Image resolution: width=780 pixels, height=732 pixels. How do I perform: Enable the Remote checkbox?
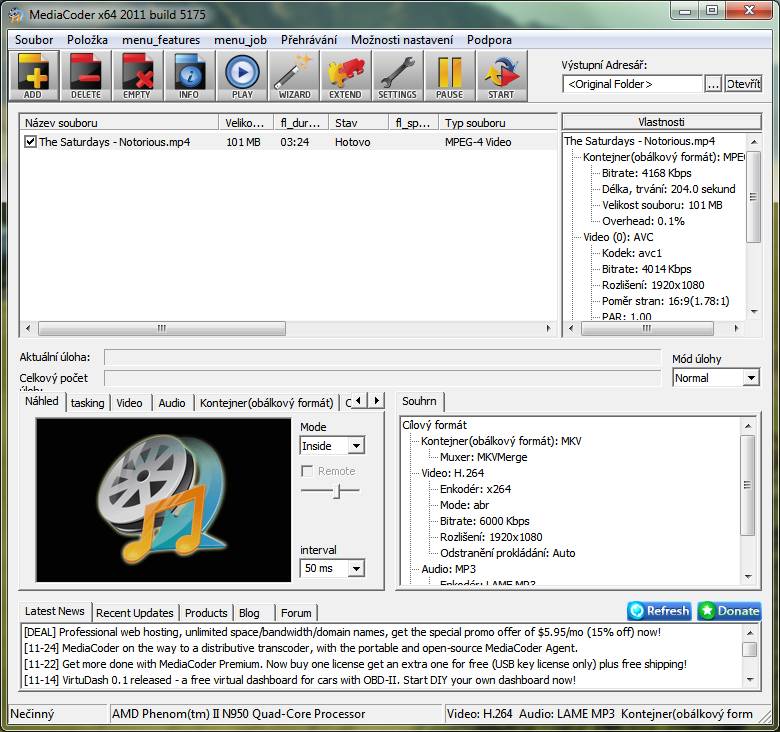[x=307, y=471]
